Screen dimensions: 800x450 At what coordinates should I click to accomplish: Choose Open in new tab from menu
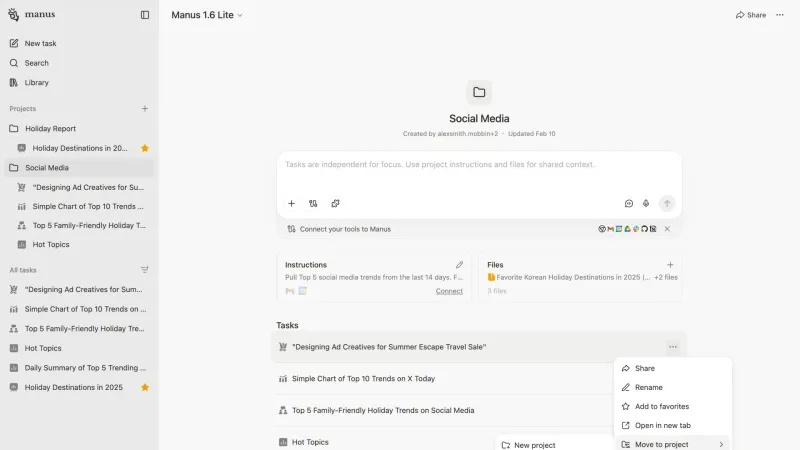pos(673,425)
